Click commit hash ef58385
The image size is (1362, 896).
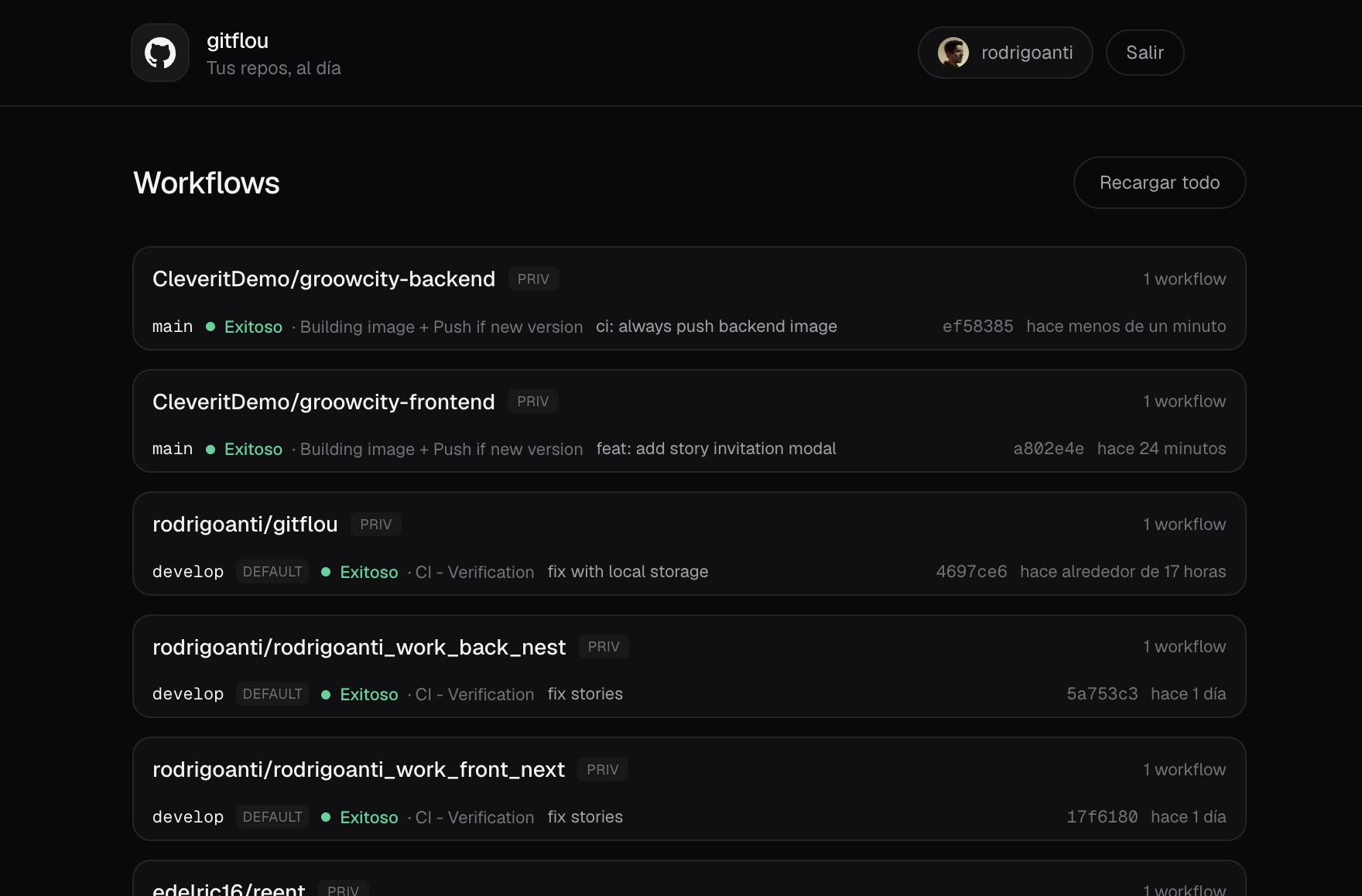coord(978,327)
